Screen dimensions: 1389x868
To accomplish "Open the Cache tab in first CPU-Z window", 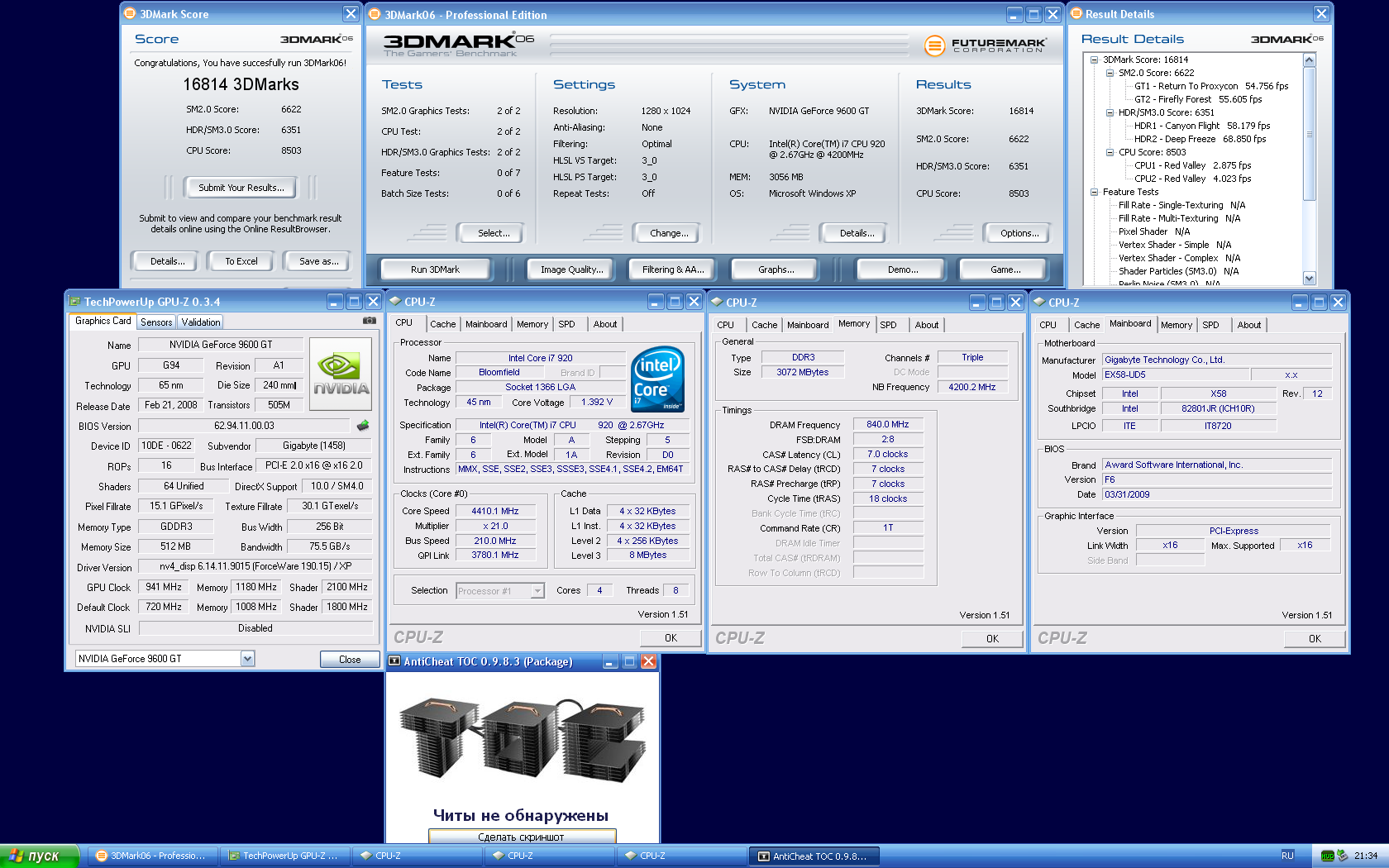I will [442, 324].
